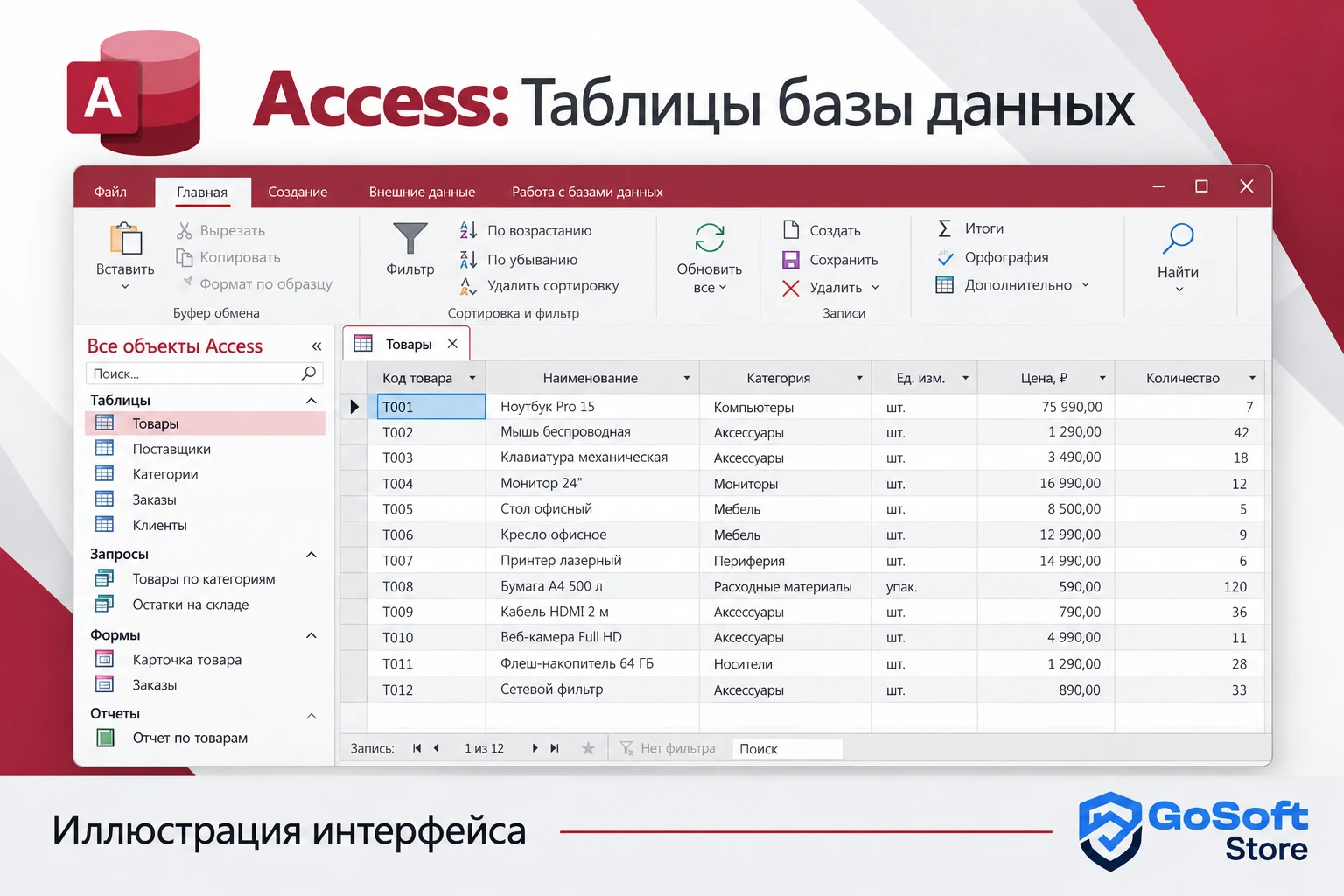Click the Copy (Копировать) icon
The image size is (1344, 896).
184,257
